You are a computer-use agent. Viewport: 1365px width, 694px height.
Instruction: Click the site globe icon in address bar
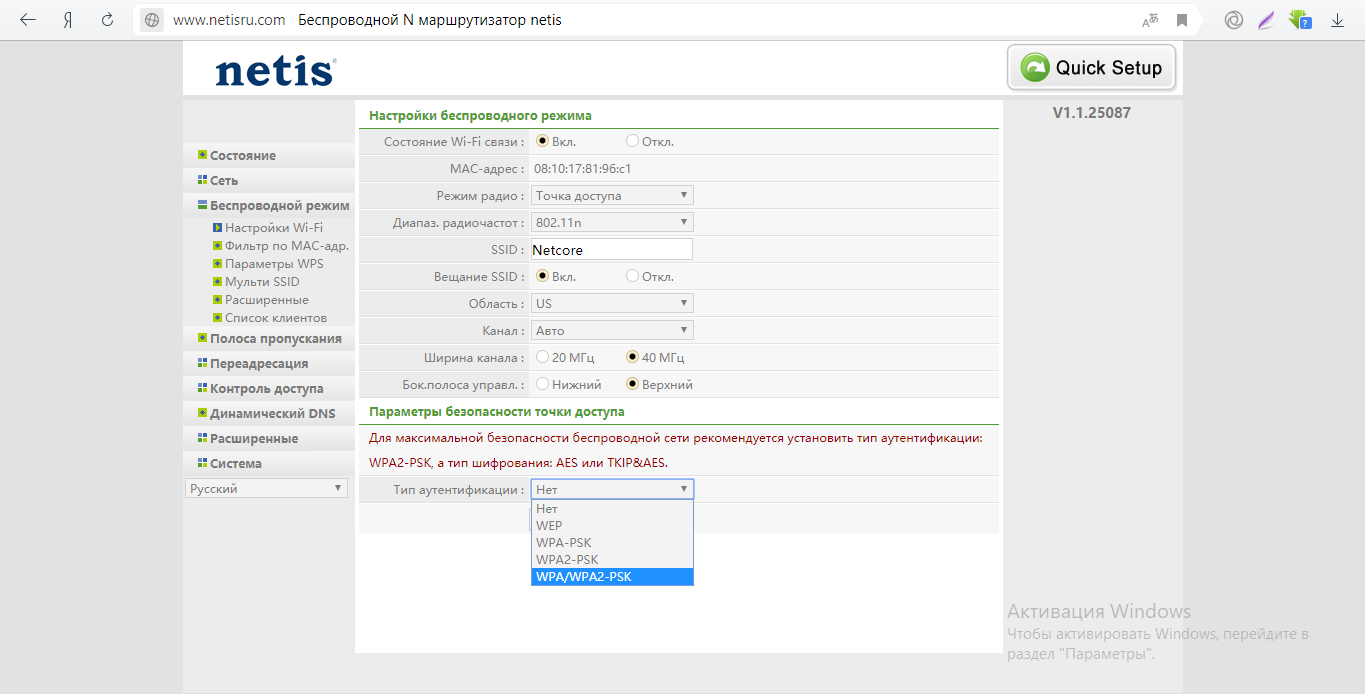click(152, 20)
